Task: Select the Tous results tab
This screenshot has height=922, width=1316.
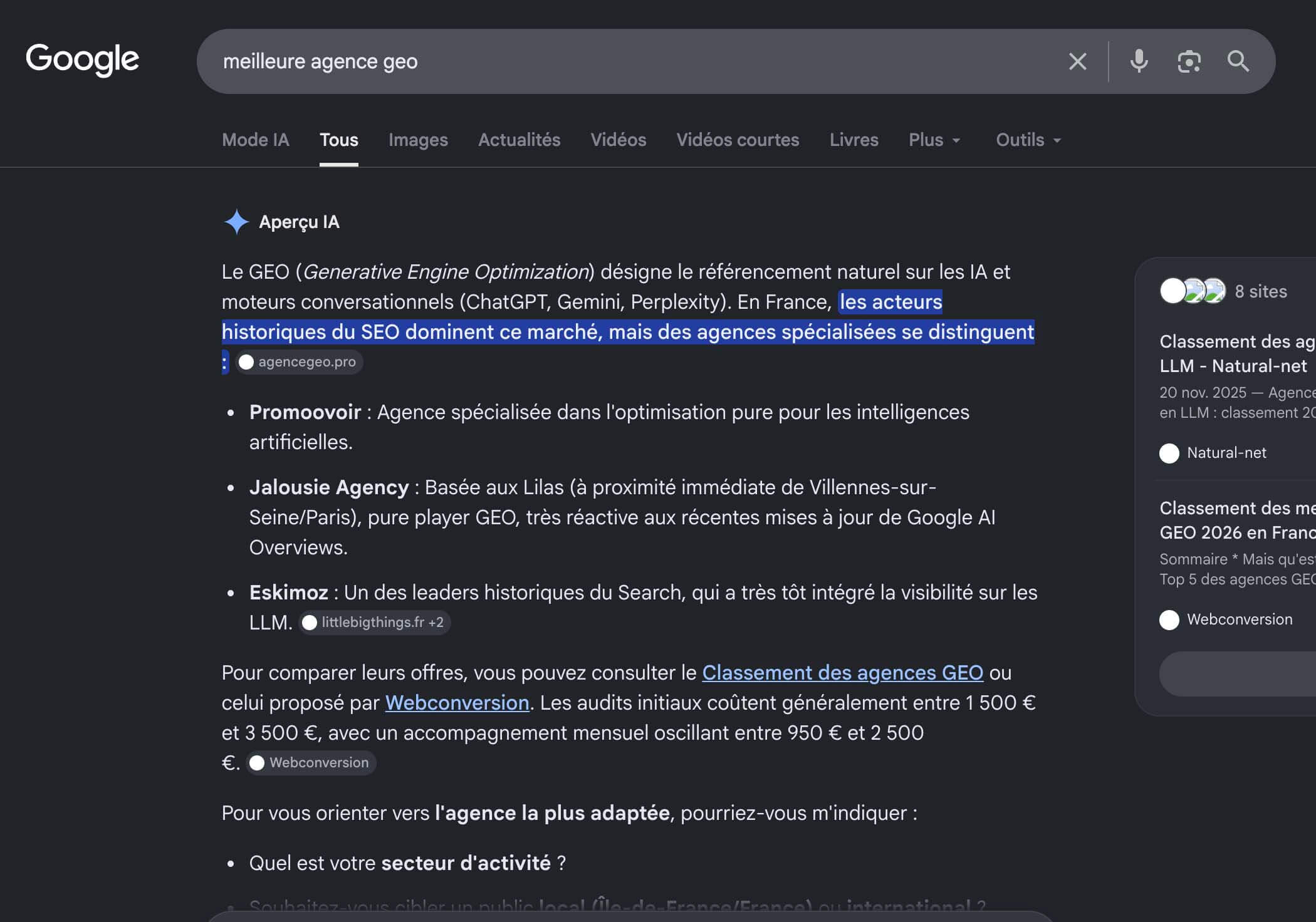Action: pyautogui.click(x=339, y=140)
